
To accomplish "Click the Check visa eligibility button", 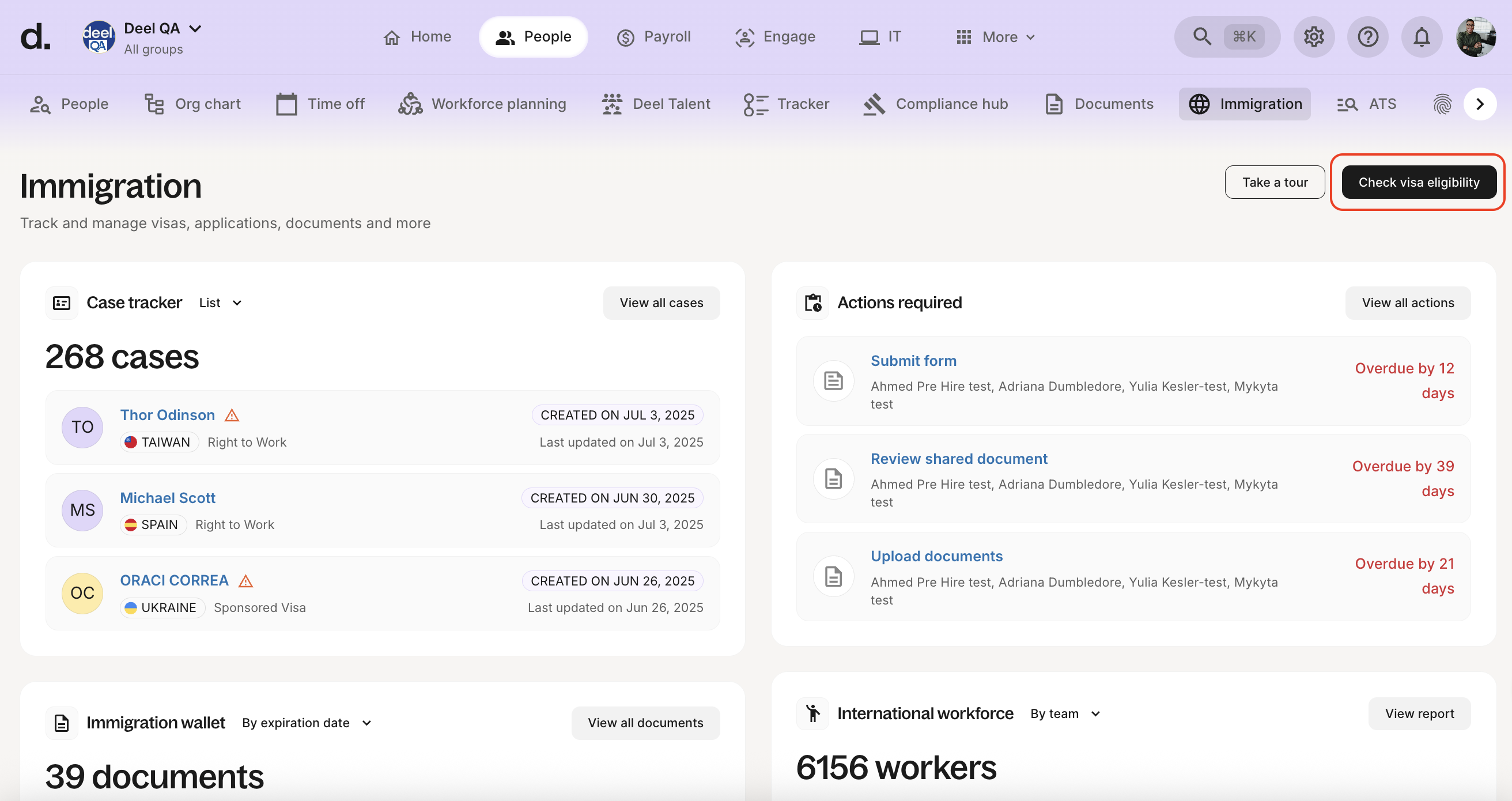I will pyautogui.click(x=1418, y=183).
